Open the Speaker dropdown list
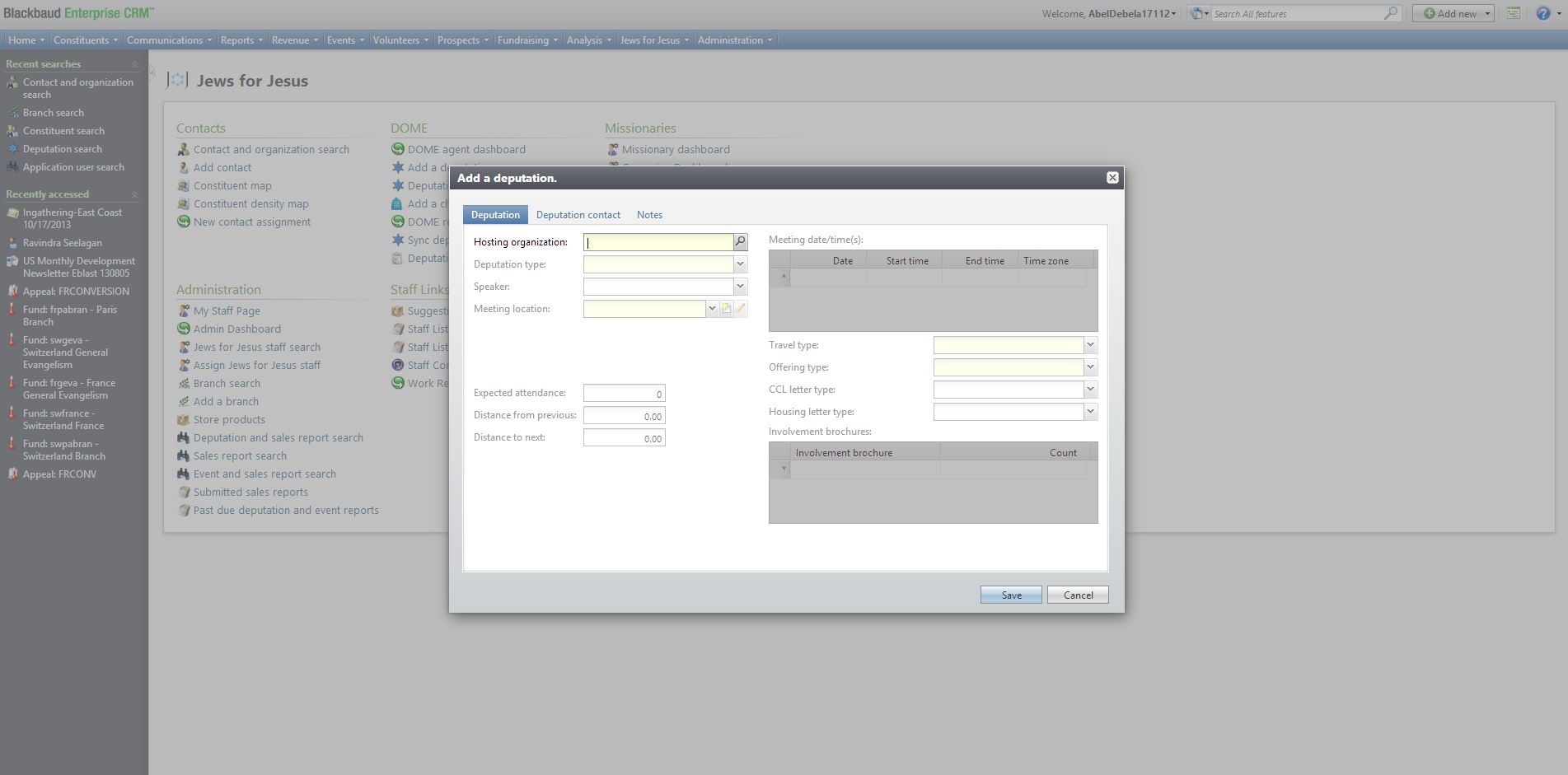1568x775 pixels. coord(740,287)
